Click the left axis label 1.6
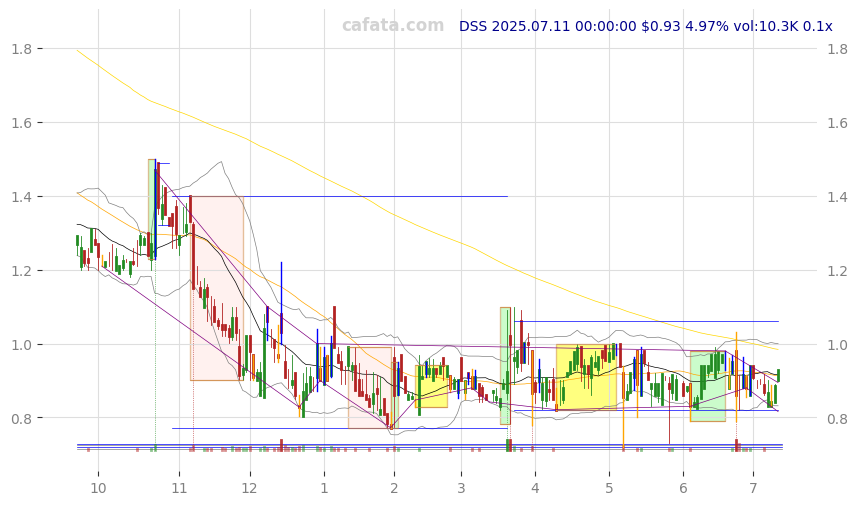This screenshot has height=505, width=858. pos(20,123)
